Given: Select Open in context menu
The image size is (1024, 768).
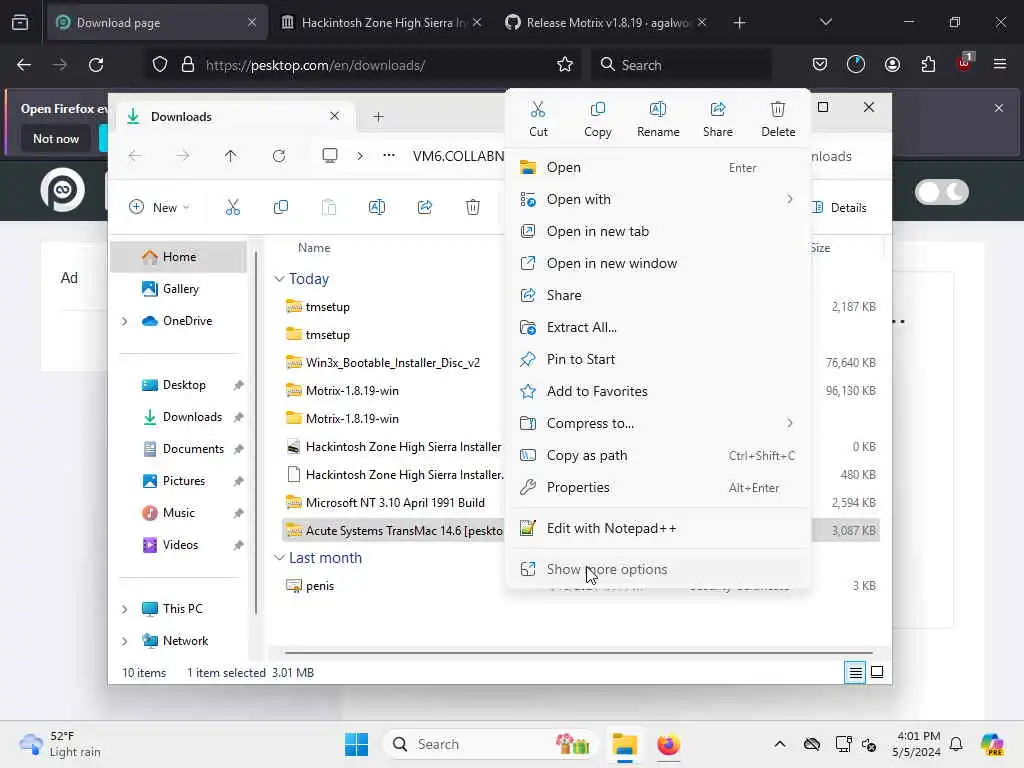Looking at the screenshot, I should [x=658, y=167].
